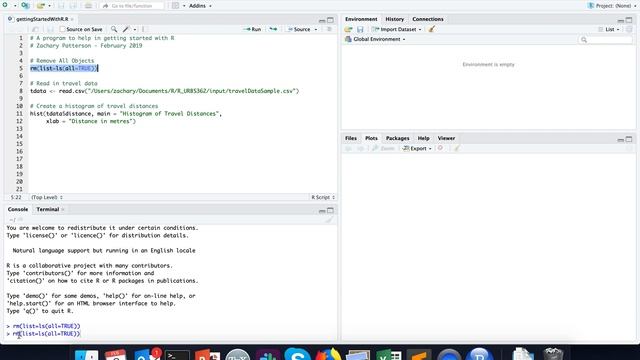
Task: Click the Run button
Action: tap(252, 29)
